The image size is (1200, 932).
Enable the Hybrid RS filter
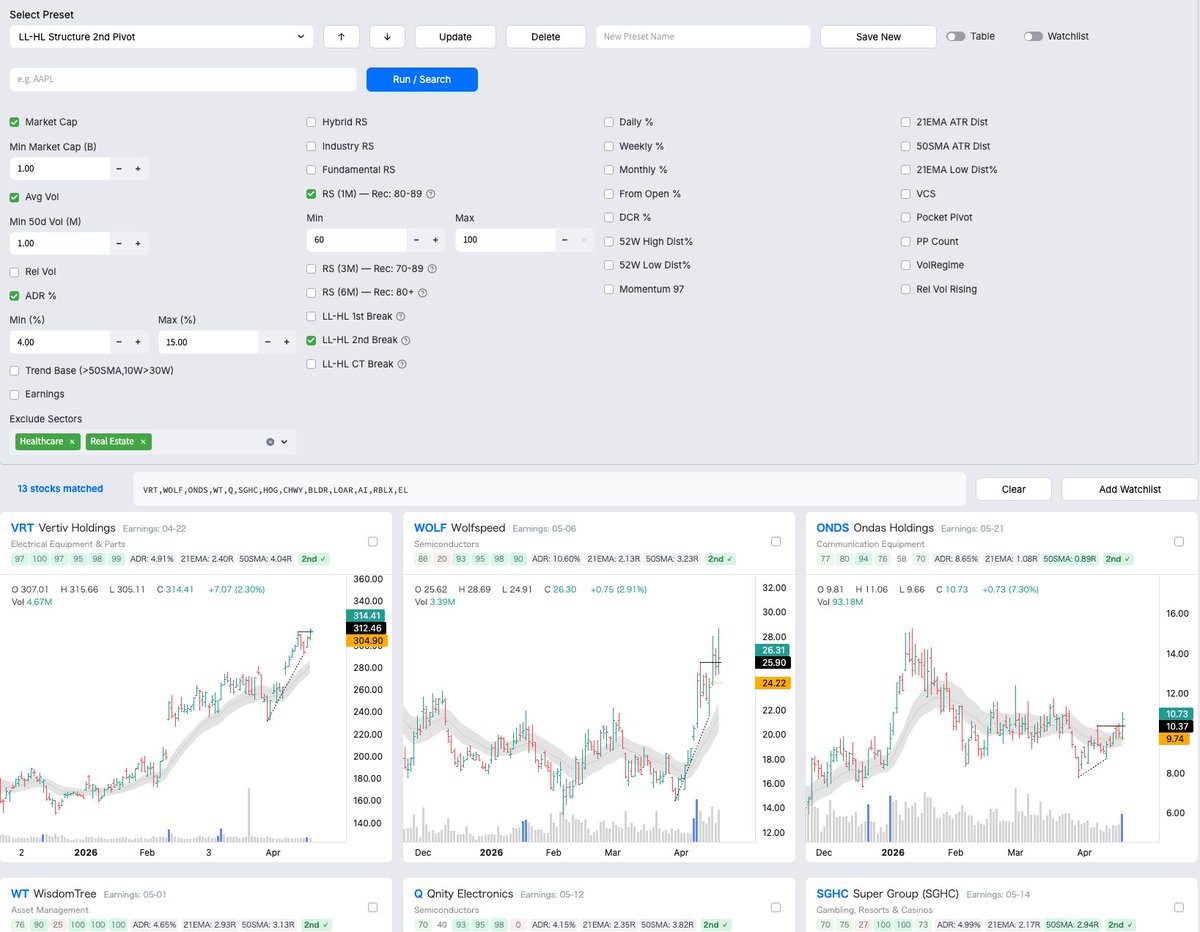pyautogui.click(x=312, y=122)
